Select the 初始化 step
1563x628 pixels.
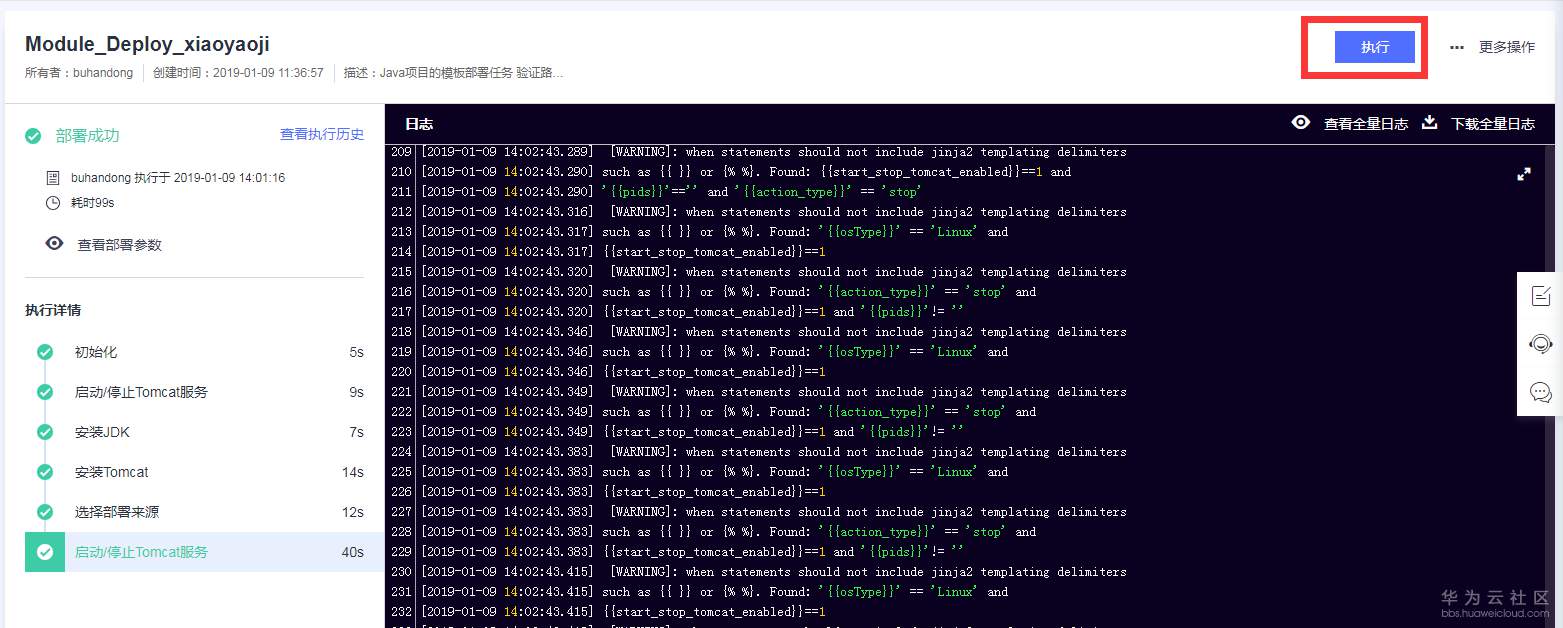[96, 352]
